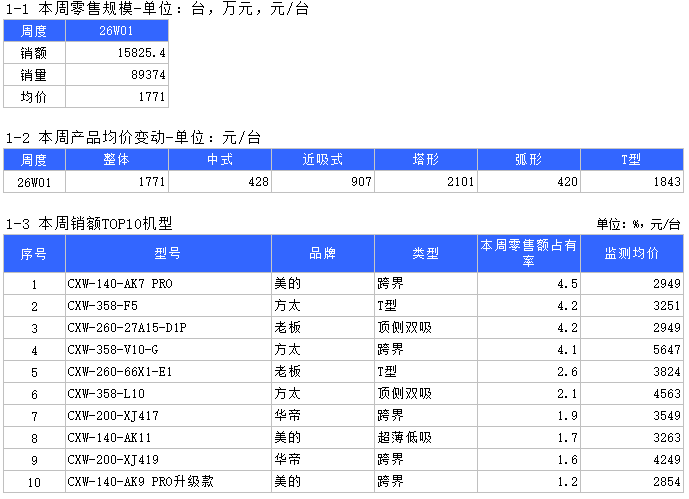The width and height of the screenshot is (689, 499).
Task: Click the 监测均价 column header
Action: 631,254
